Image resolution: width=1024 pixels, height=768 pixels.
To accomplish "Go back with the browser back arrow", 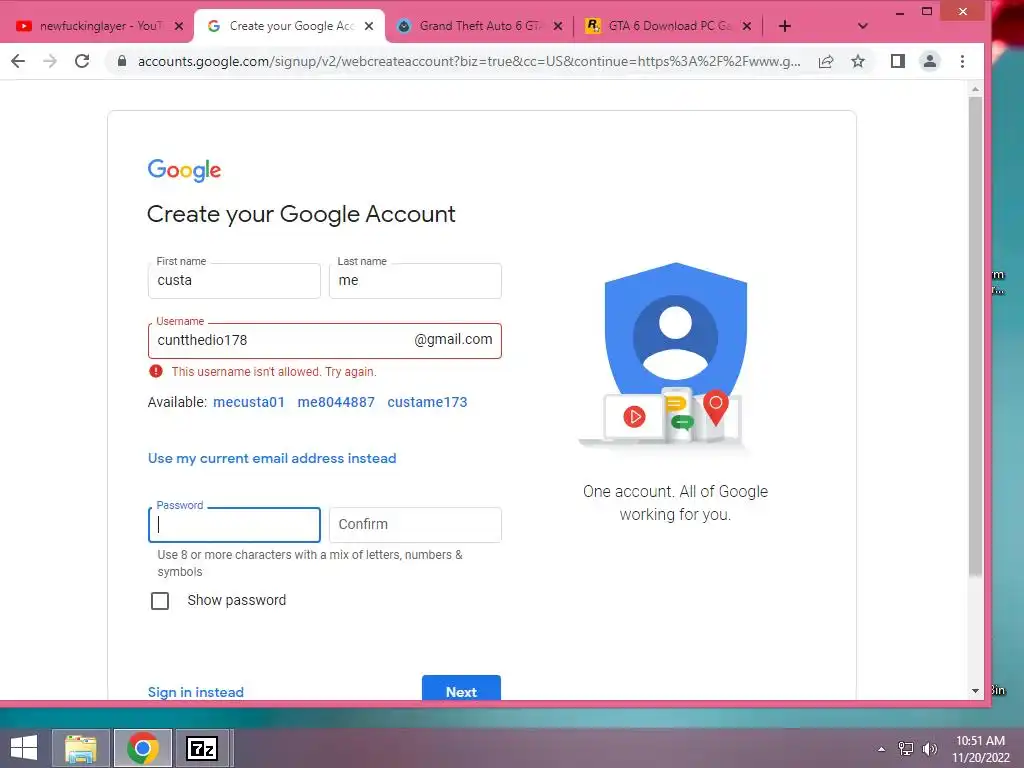I will click(x=18, y=61).
